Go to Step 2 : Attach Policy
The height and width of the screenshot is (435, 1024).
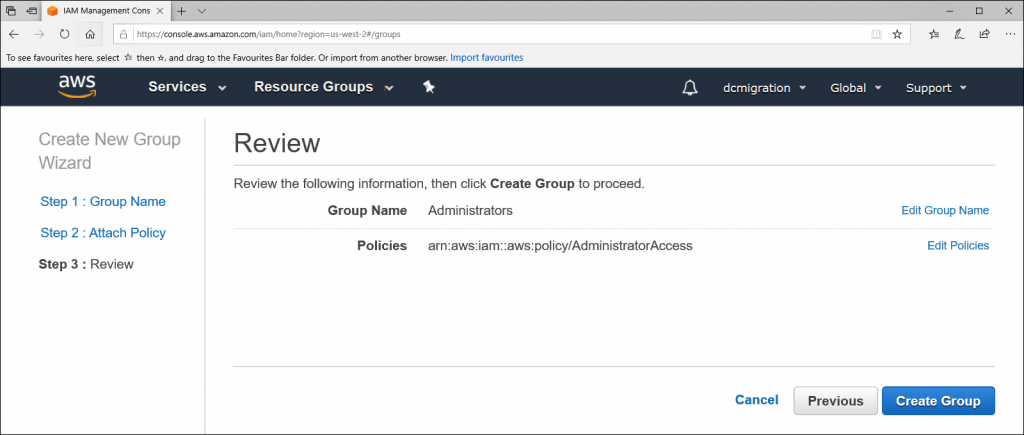pyautogui.click(x=103, y=233)
